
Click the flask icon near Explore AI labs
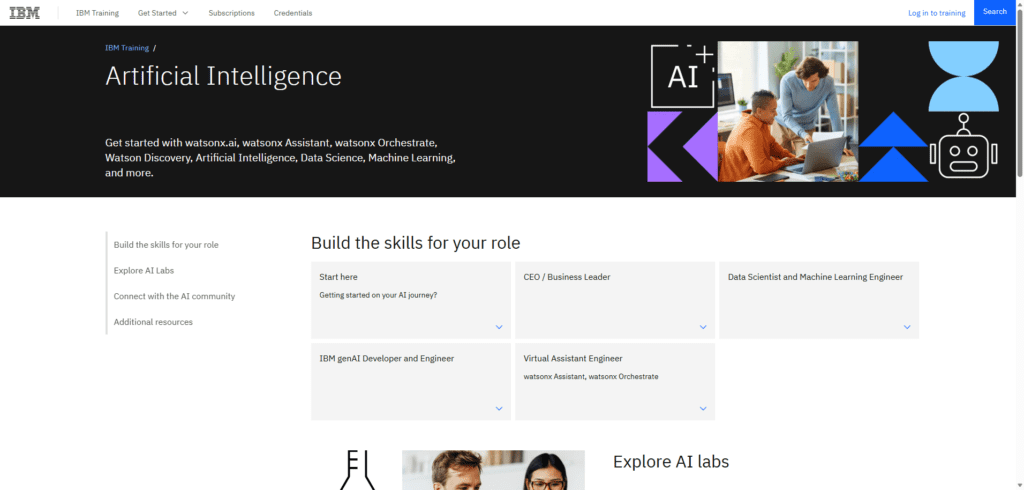(x=357, y=470)
